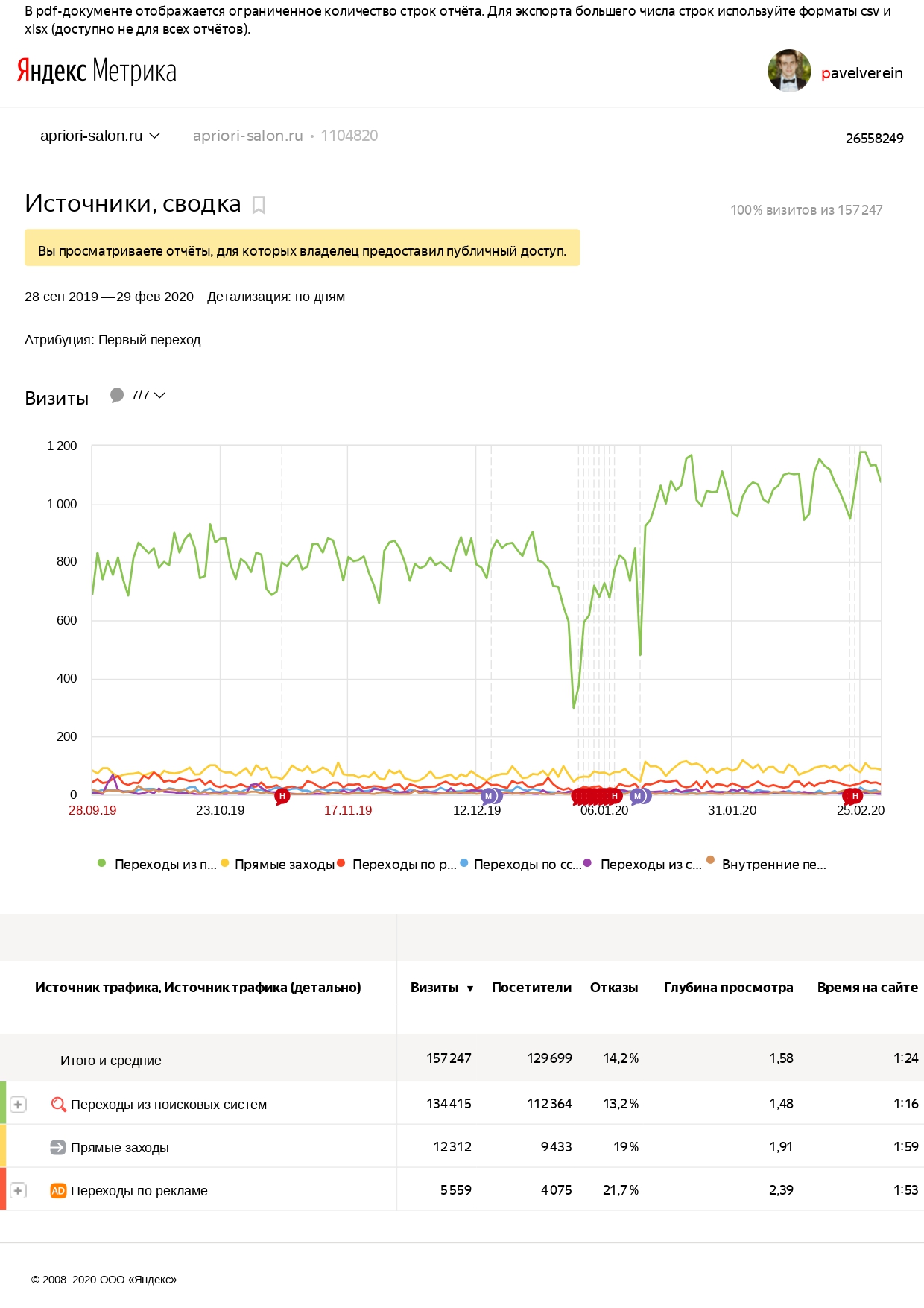Click the bookmark icon beside the report title

(259, 205)
